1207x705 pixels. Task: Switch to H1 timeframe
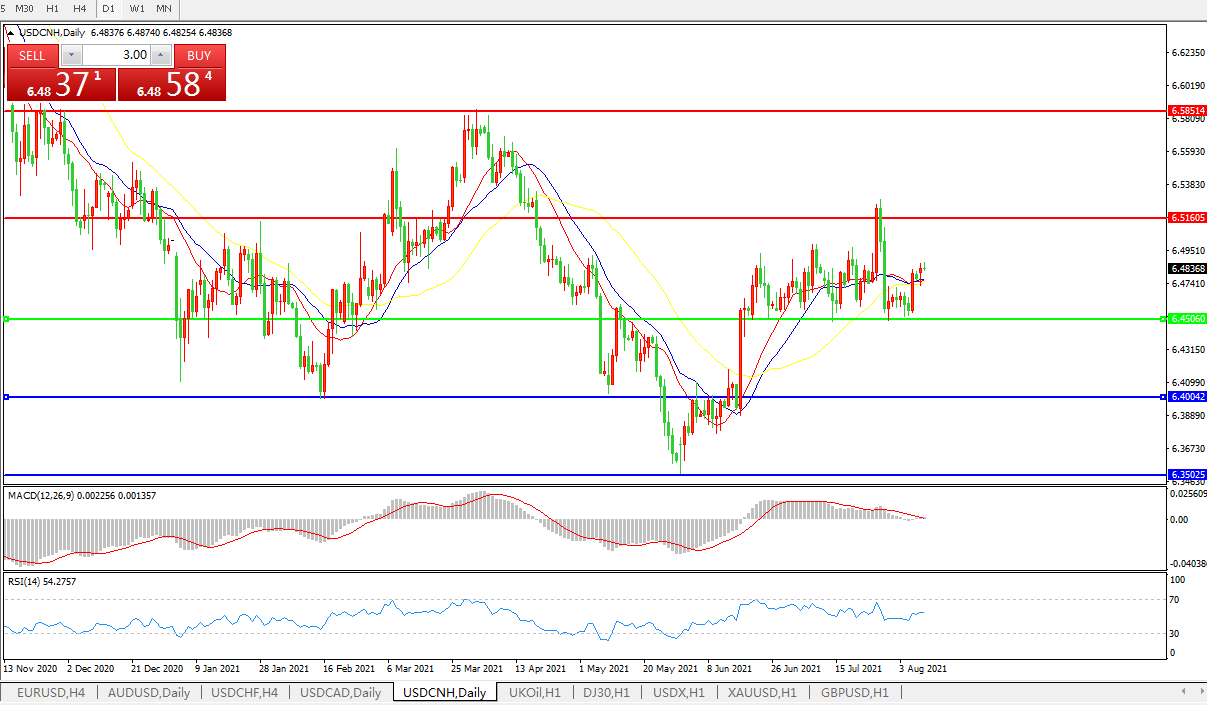[53, 8]
